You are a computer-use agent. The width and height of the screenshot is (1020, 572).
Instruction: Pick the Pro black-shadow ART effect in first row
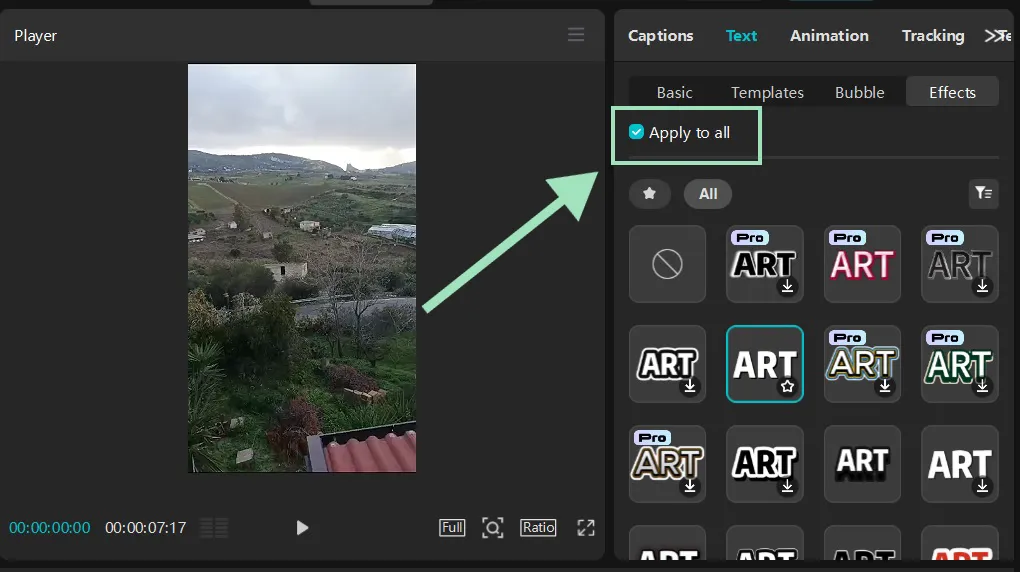click(764, 264)
